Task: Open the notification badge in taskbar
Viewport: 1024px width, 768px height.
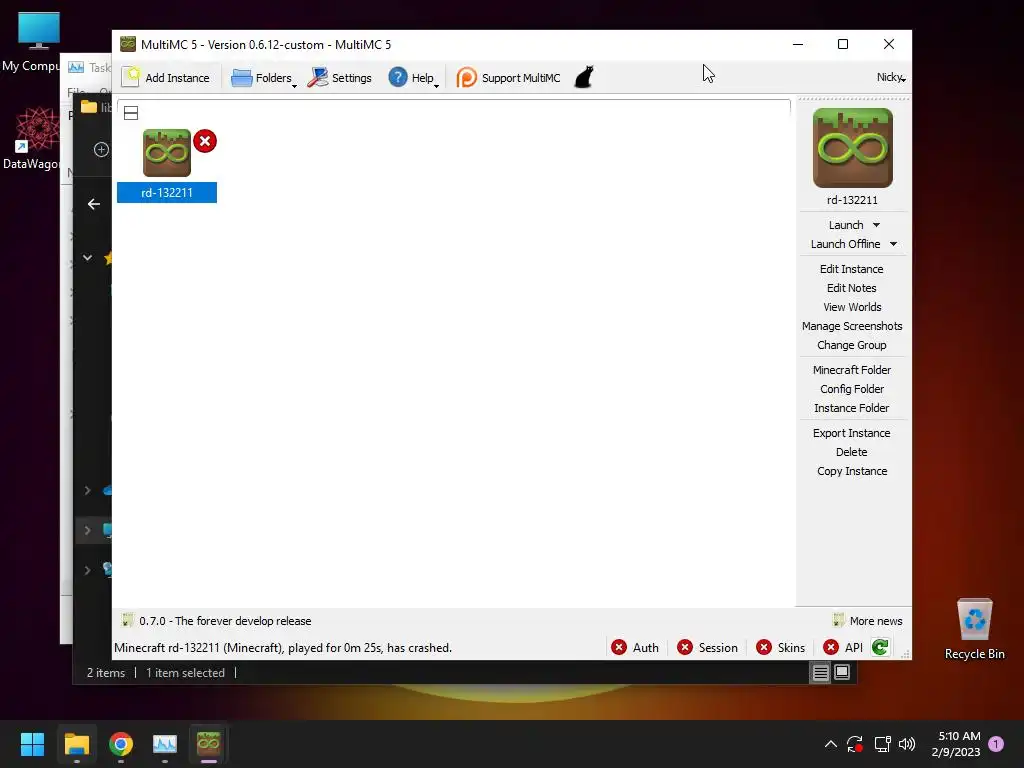Action: pos(996,744)
